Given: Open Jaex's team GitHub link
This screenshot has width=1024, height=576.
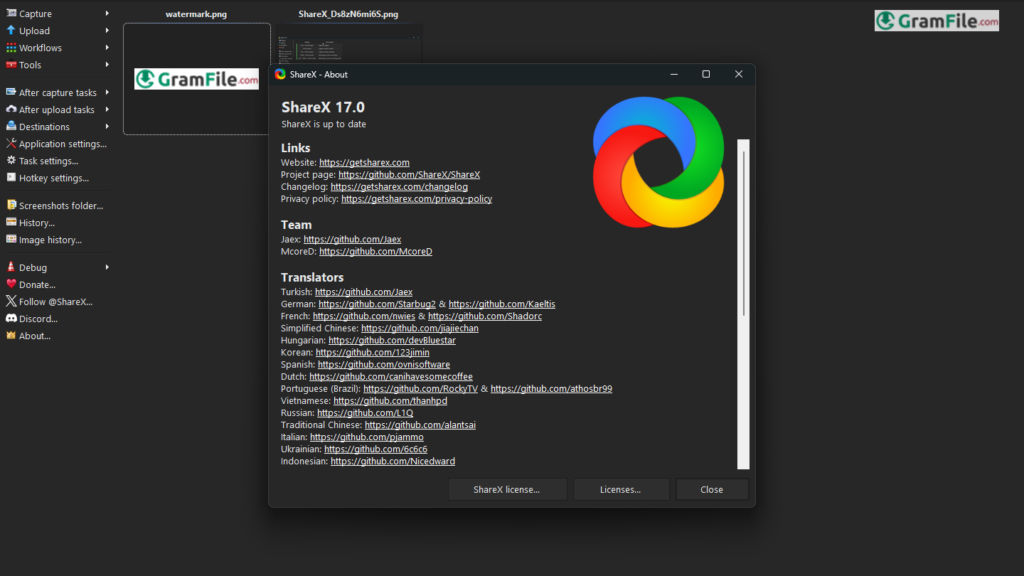Looking at the screenshot, I should pos(352,239).
